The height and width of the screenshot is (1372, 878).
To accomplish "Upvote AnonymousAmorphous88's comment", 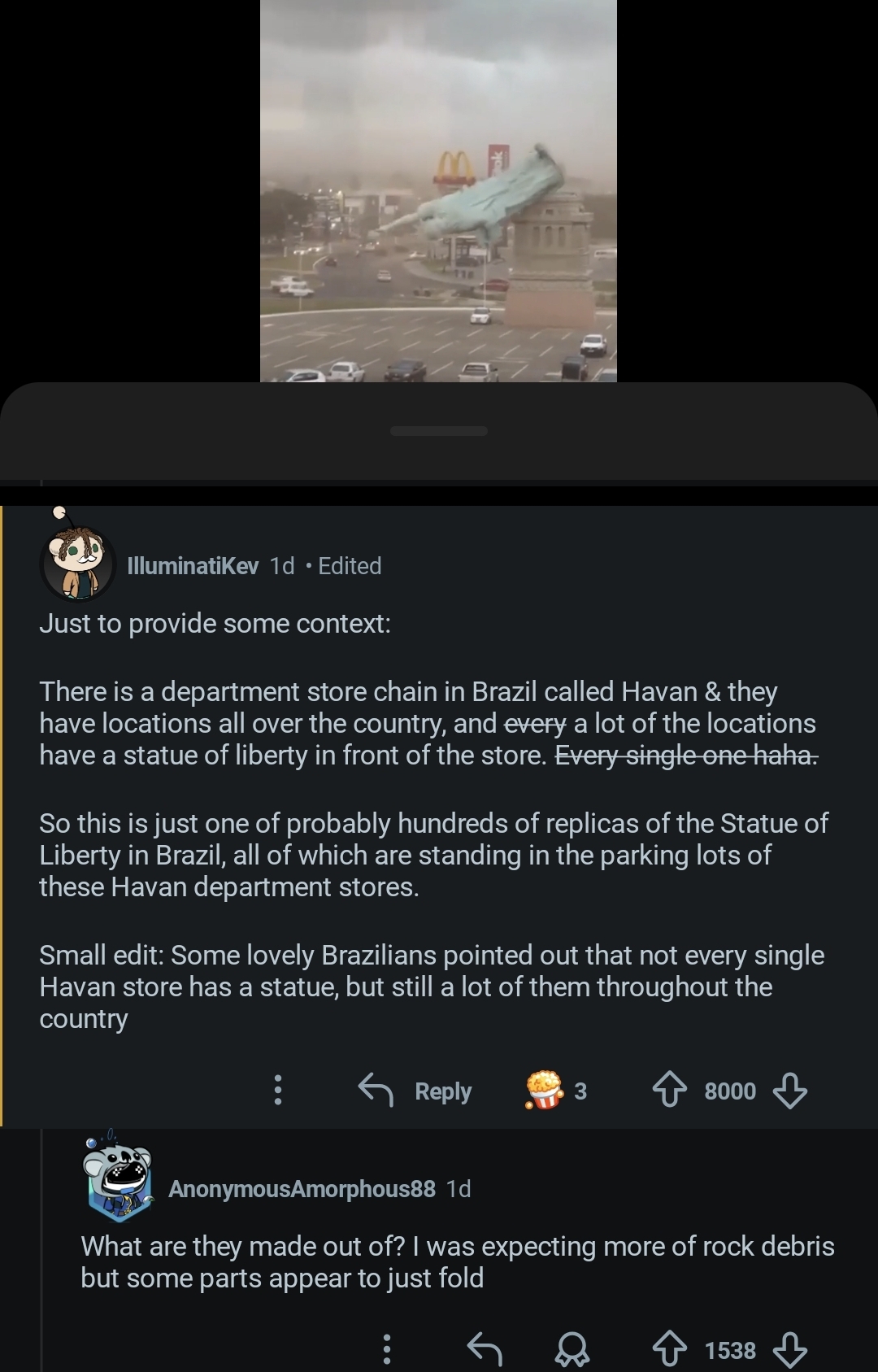I will coord(670,1350).
